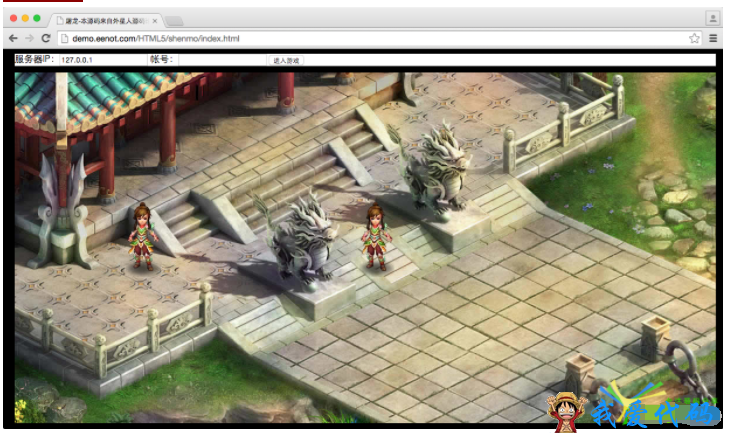Open the user profile icon in title bar
Image resolution: width=730 pixels, height=438 pixels.
(713, 19)
